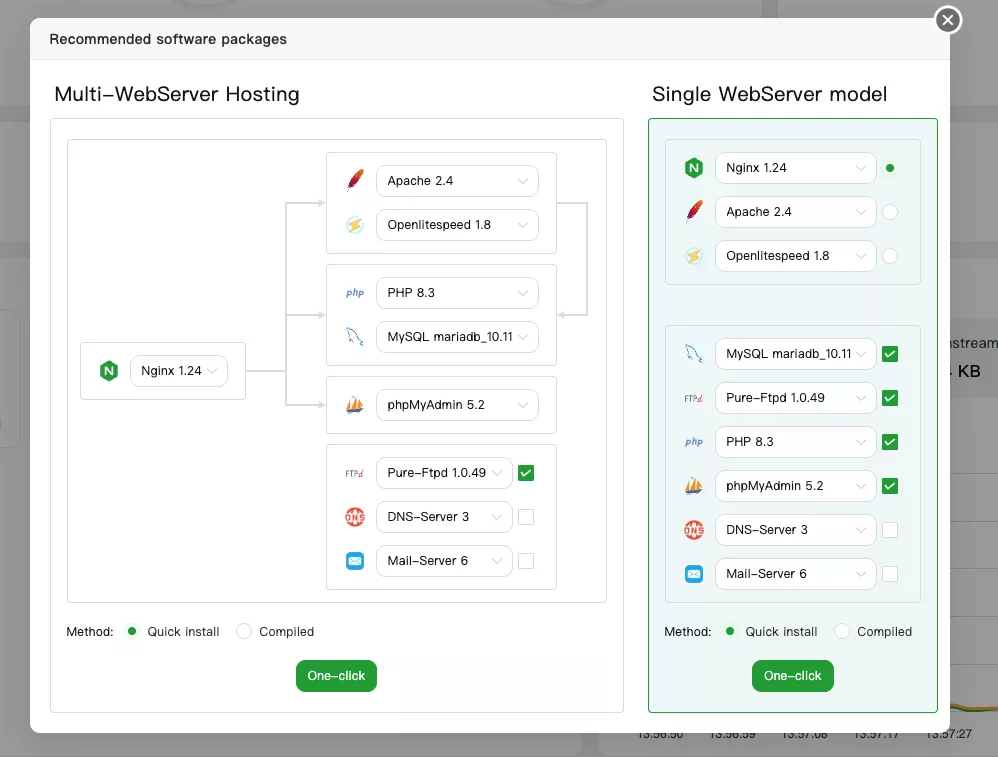Click the MySQL dolphin icon in Single WebServer panel
Image resolution: width=998 pixels, height=757 pixels.
(693, 354)
